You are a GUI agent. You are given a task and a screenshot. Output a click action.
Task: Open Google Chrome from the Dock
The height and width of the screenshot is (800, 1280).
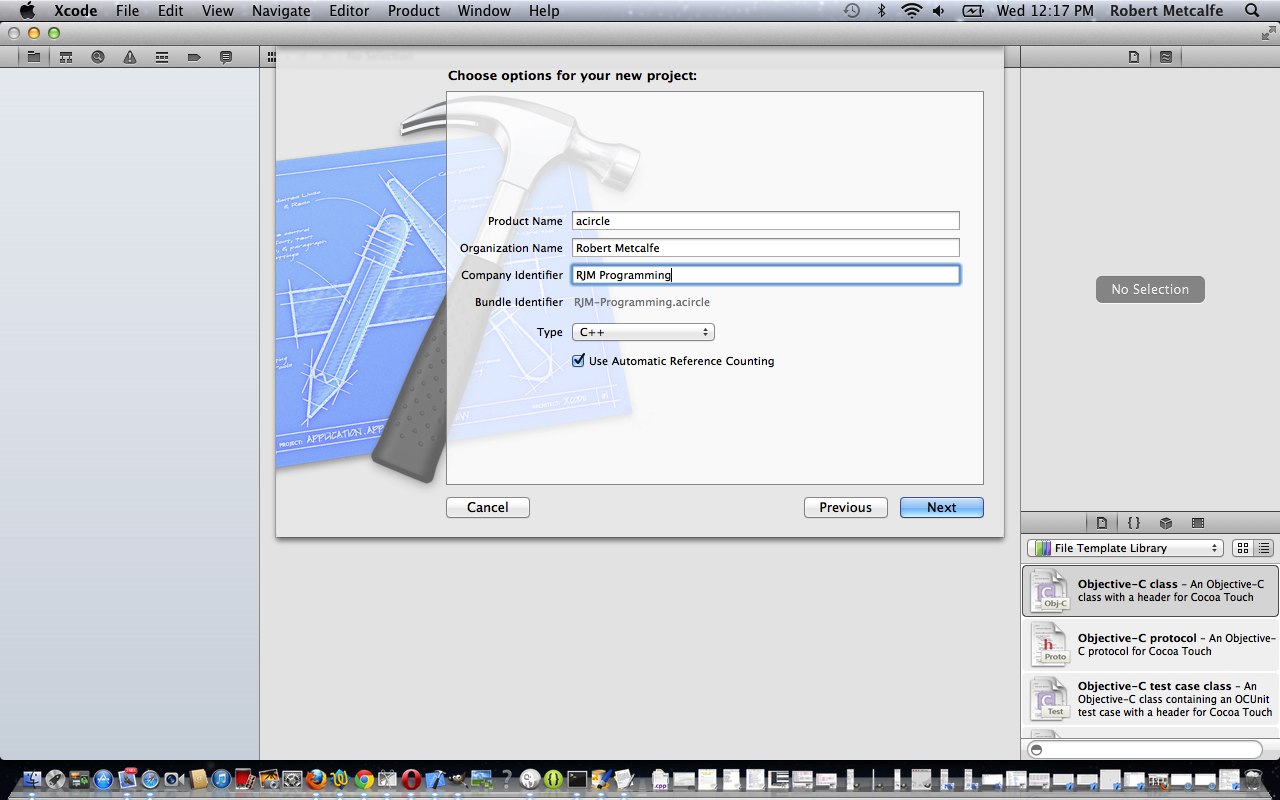364,779
